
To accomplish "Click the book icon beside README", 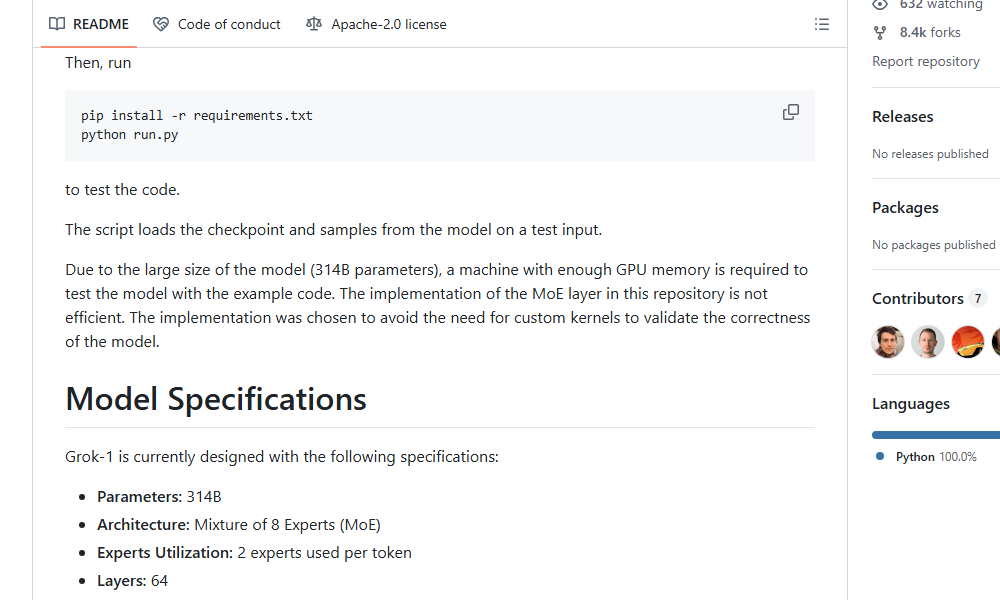I will (x=57, y=24).
